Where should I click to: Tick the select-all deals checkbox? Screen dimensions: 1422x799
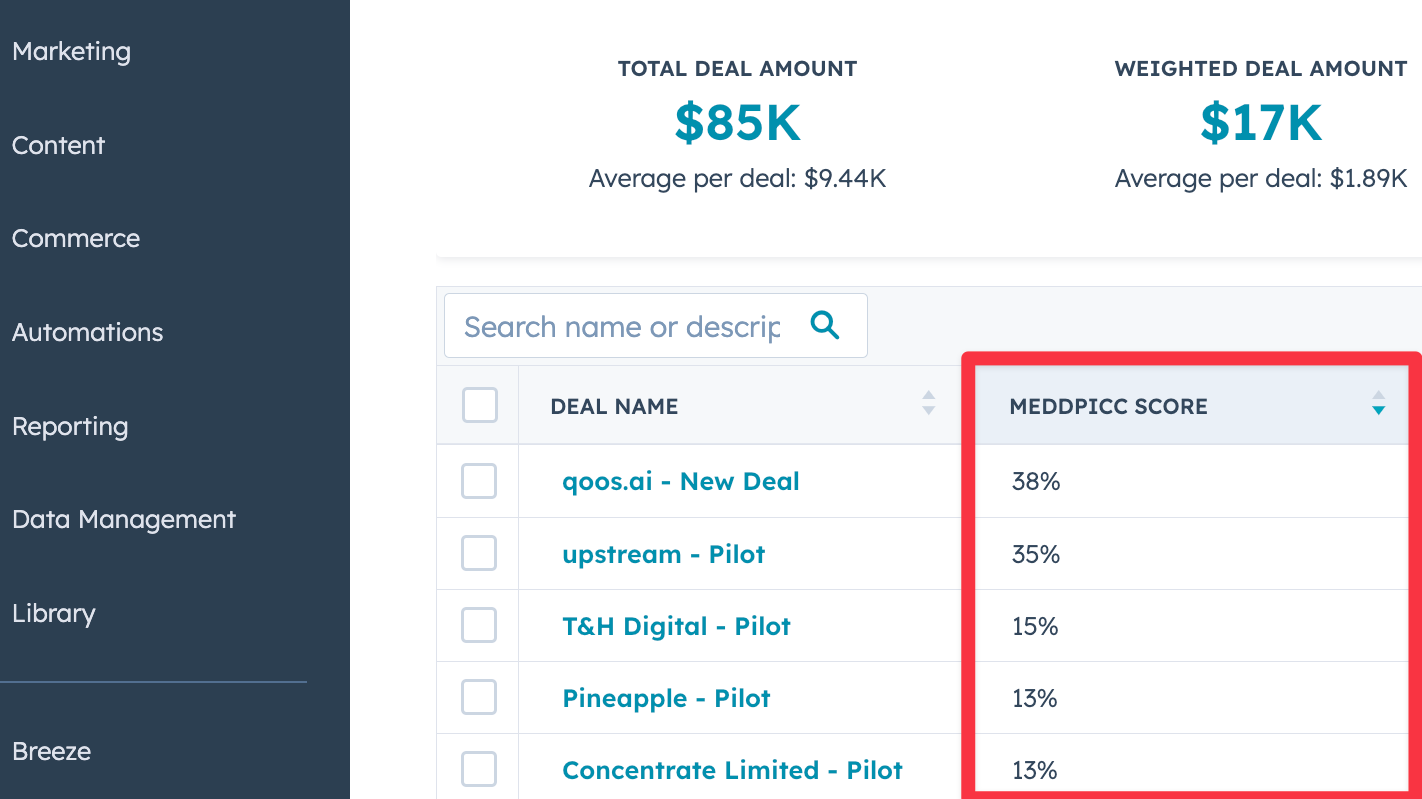[479, 405]
